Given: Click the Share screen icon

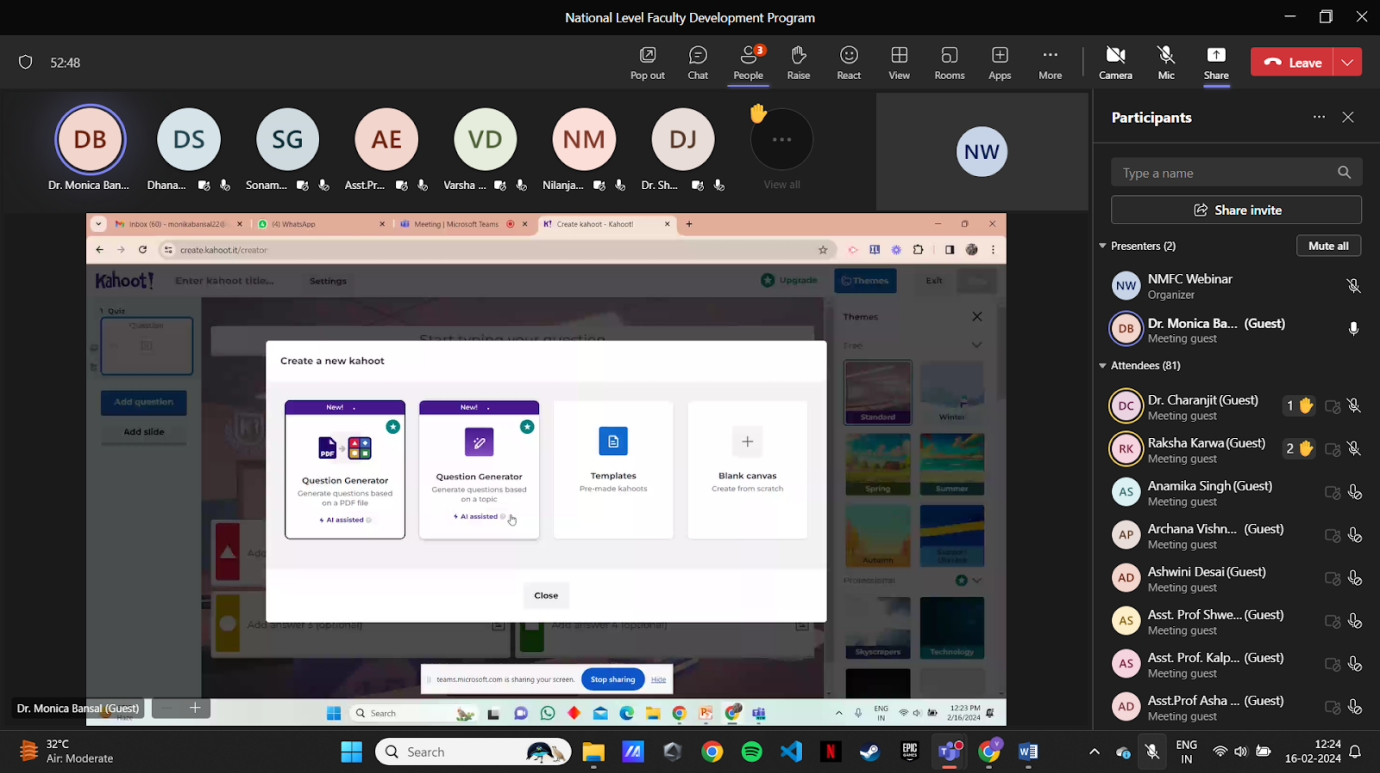Looking at the screenshot, I should [x=1216, y=56].
